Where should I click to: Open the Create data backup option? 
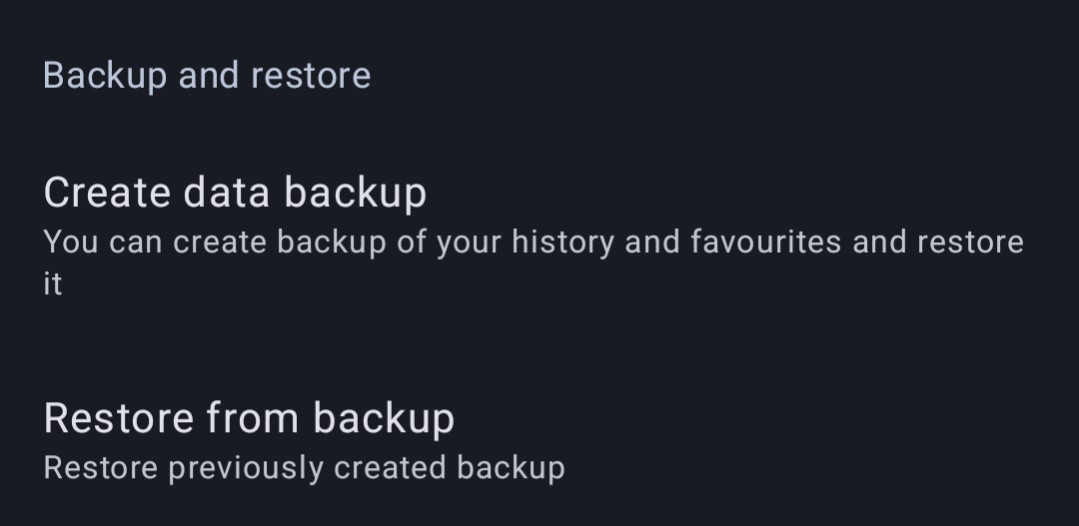(x=235, y=192)
